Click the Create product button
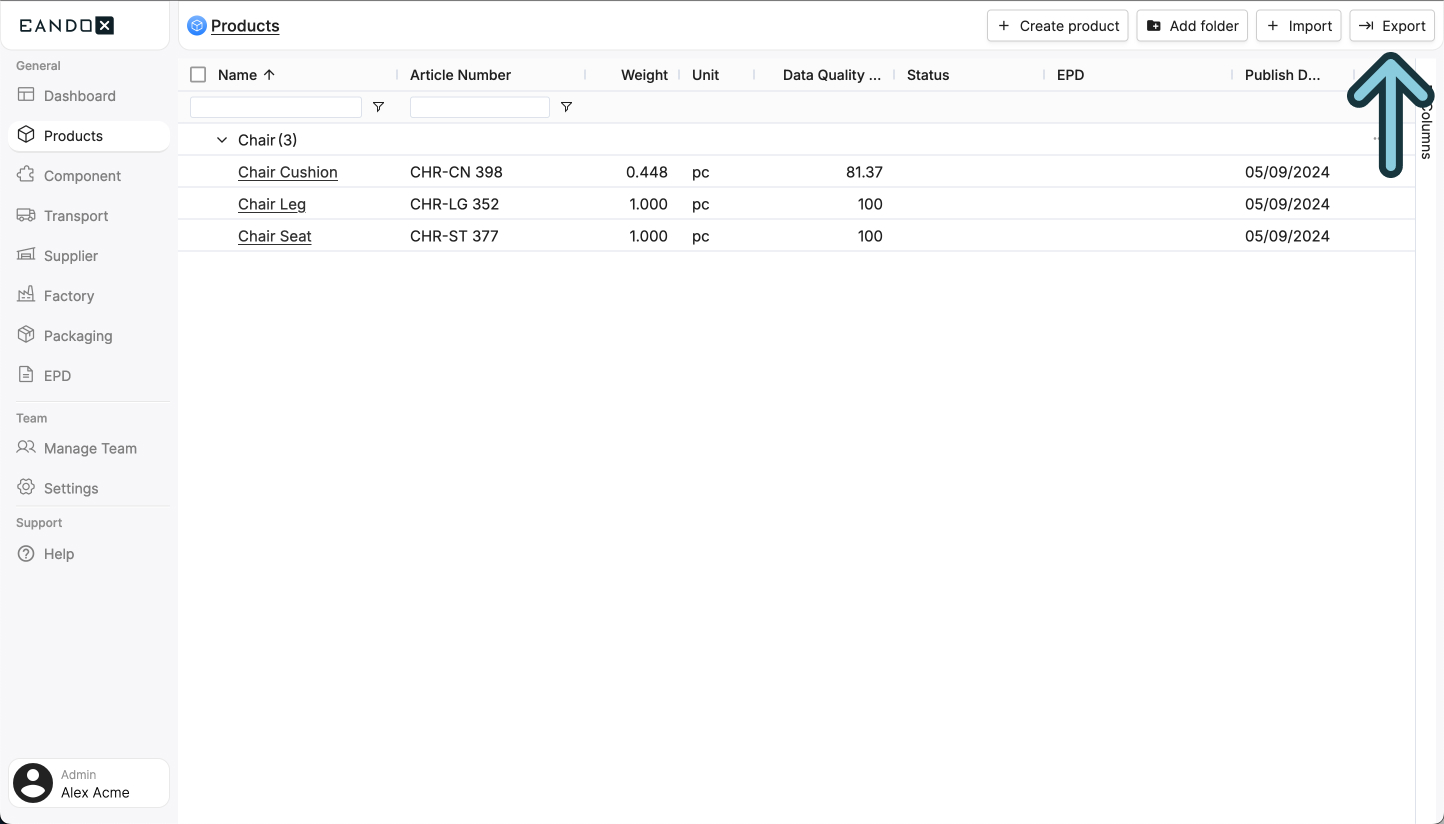This screenshot has width=1444, height=824. coord(1057,25)
